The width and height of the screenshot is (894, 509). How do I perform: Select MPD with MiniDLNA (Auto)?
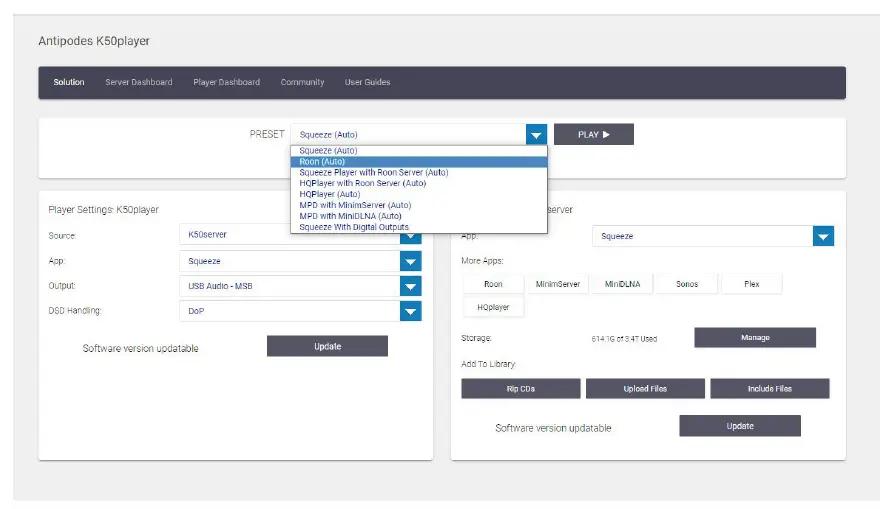click(418, 216)
